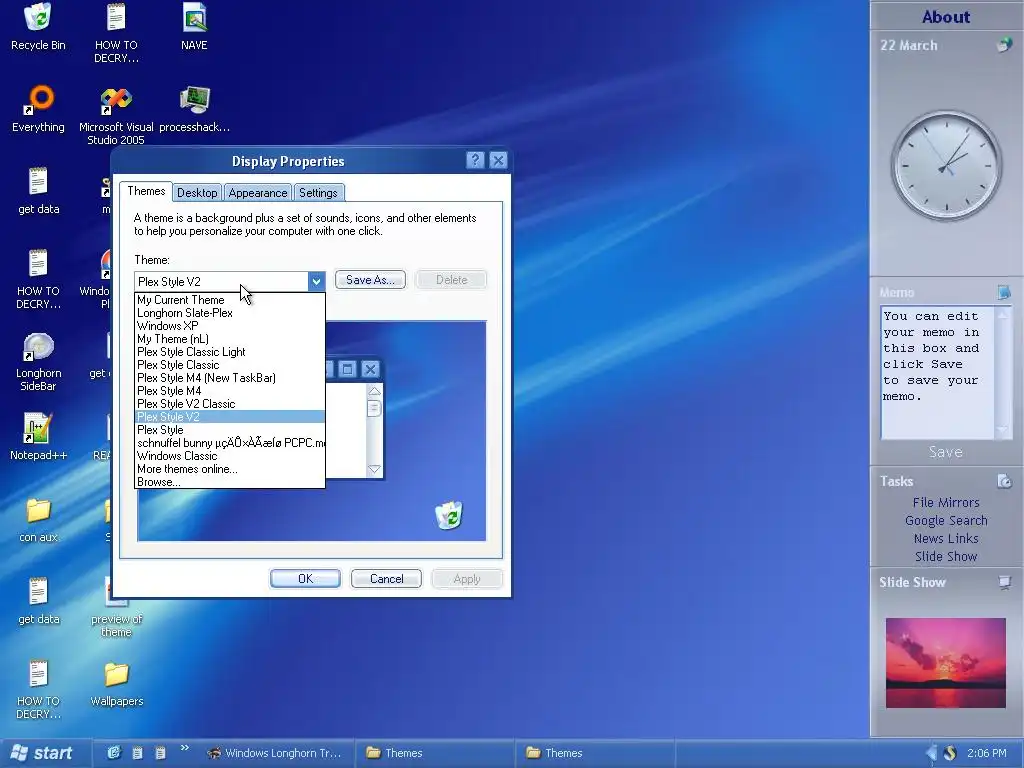Click memo scrollbar up arrow
Viewport: 1024px width, 768px height.
pyautogui.click(x=1002, y=314)
